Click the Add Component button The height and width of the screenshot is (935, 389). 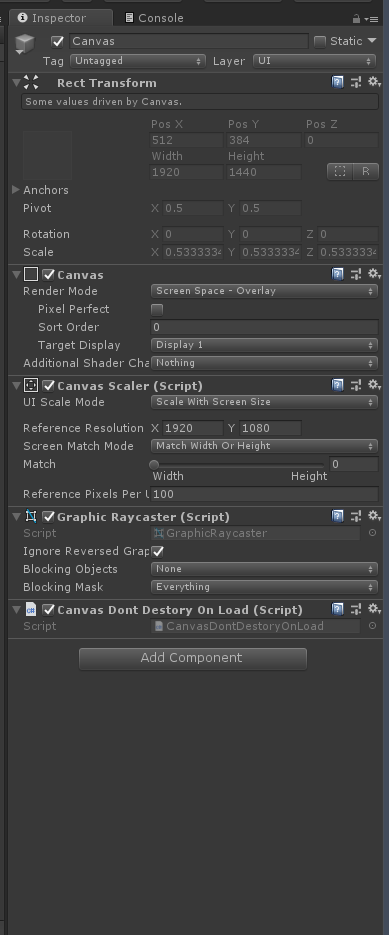[x=193, y=658]
